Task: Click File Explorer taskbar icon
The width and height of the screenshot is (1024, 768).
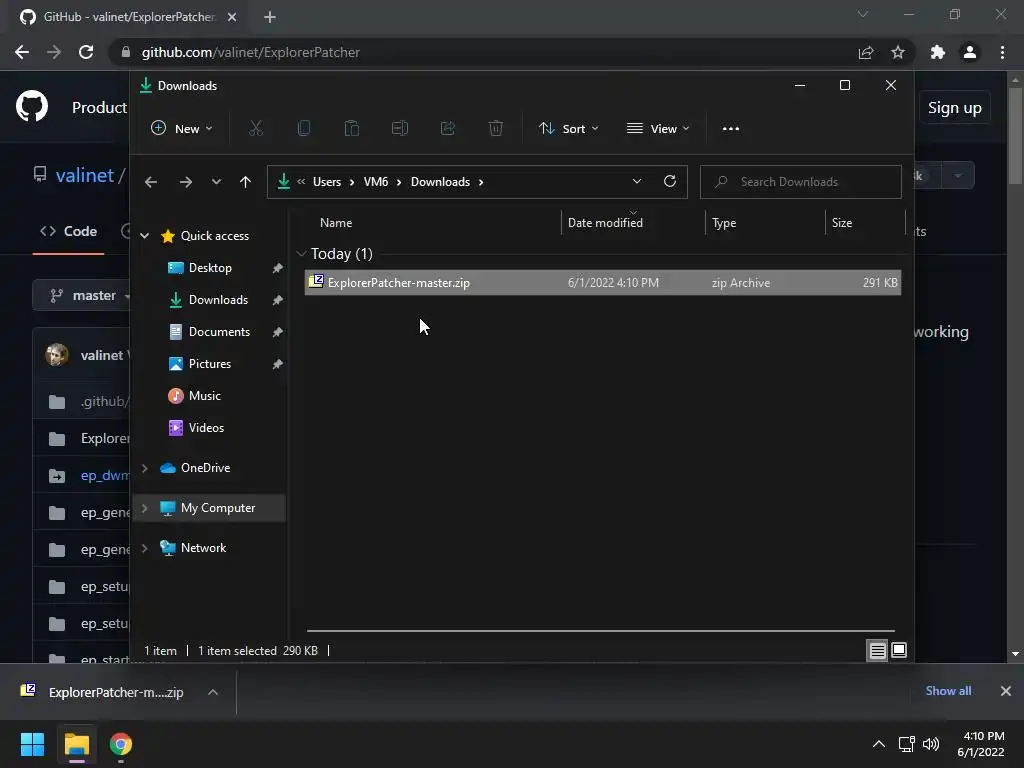Action: pos(76,744)
